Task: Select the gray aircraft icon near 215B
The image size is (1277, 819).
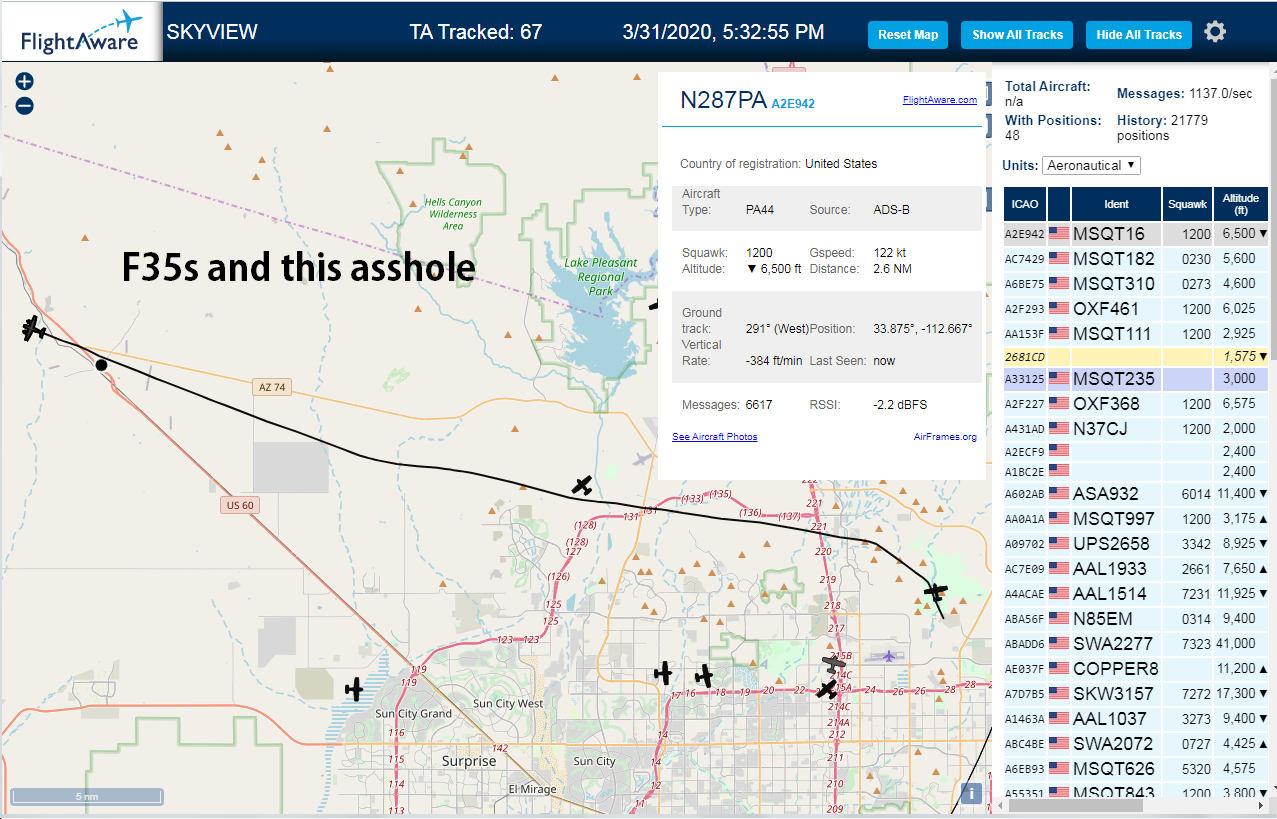Action: (x=834, y=662)
